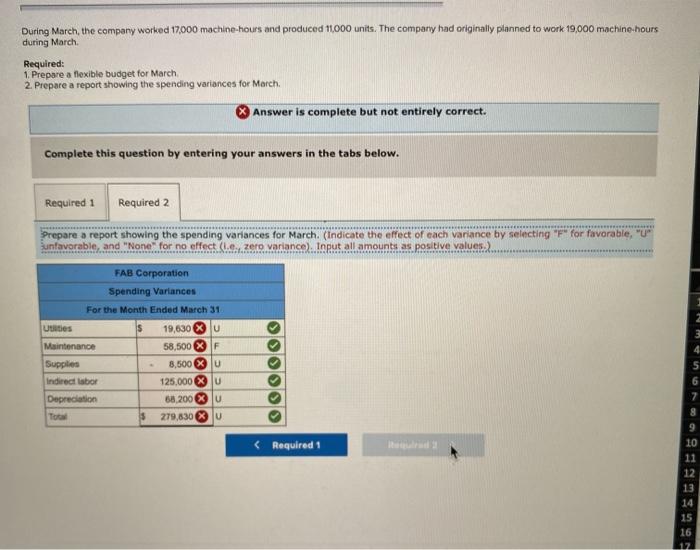Click the FAB Corporation table header
The image size is (700, 550).
click(152, 273)
